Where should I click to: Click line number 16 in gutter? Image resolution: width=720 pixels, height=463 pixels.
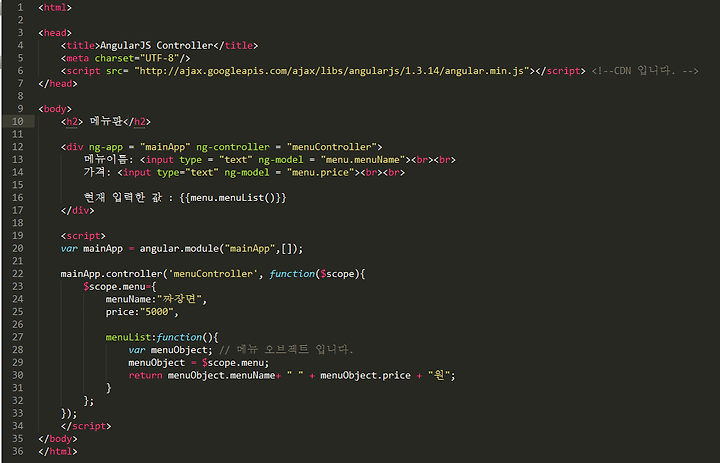pos(17,198)
